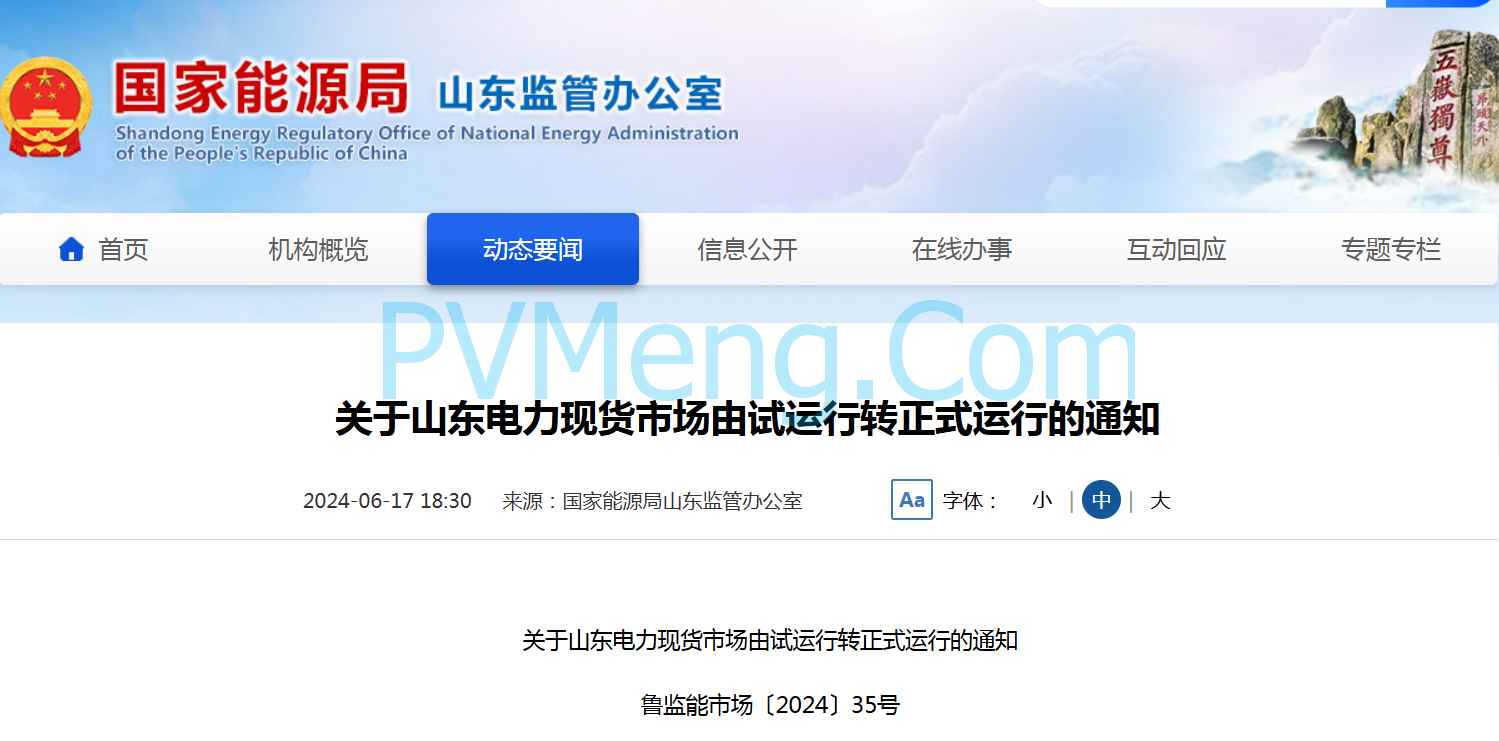Click the 字体： label

pos(971,501)
